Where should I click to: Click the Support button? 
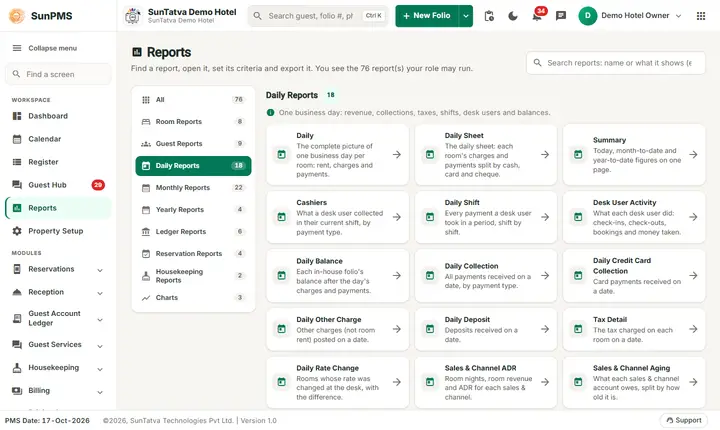tap(684, 420)
